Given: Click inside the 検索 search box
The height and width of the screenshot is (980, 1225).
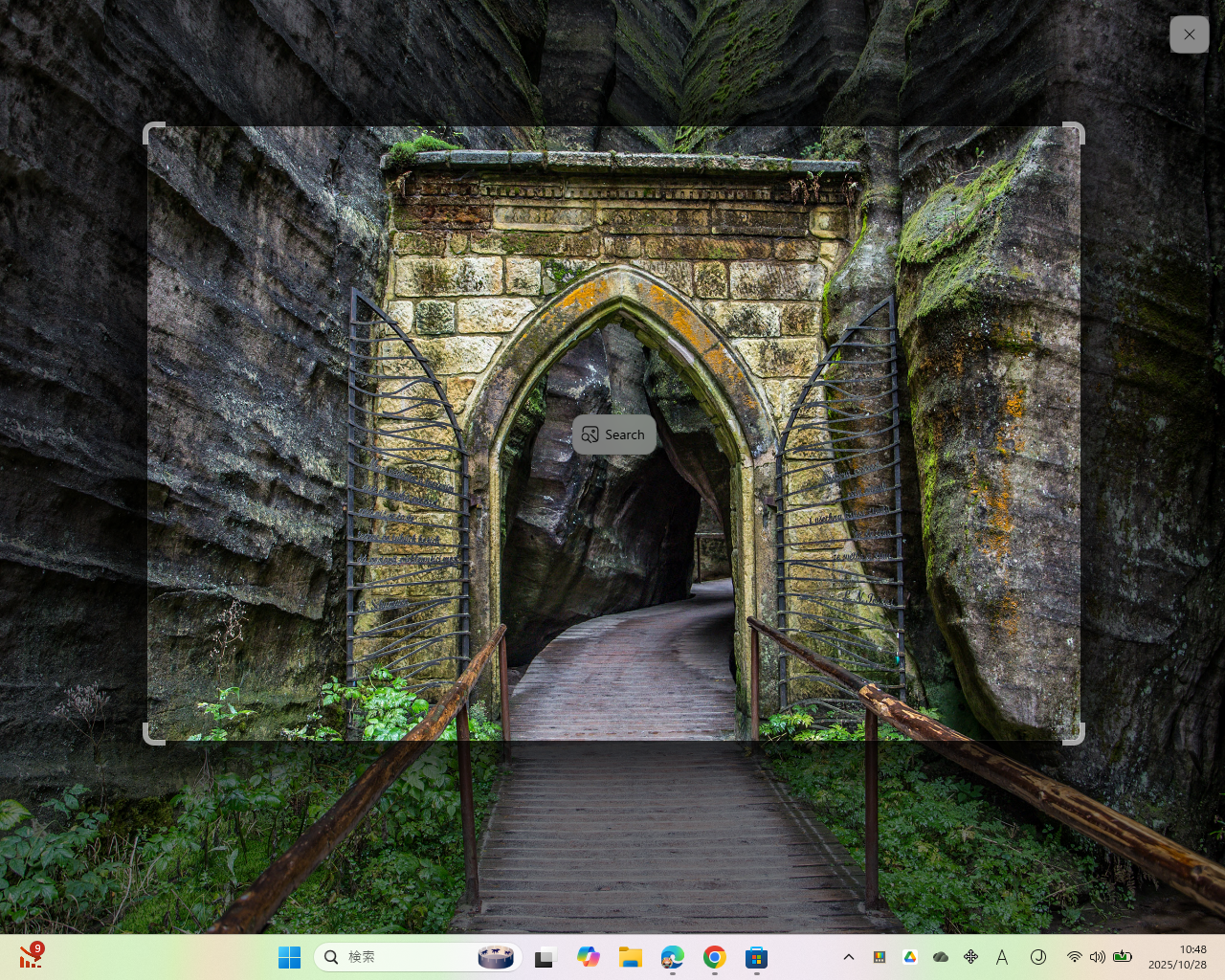Looking at the screenshot, I should [402, 956].
